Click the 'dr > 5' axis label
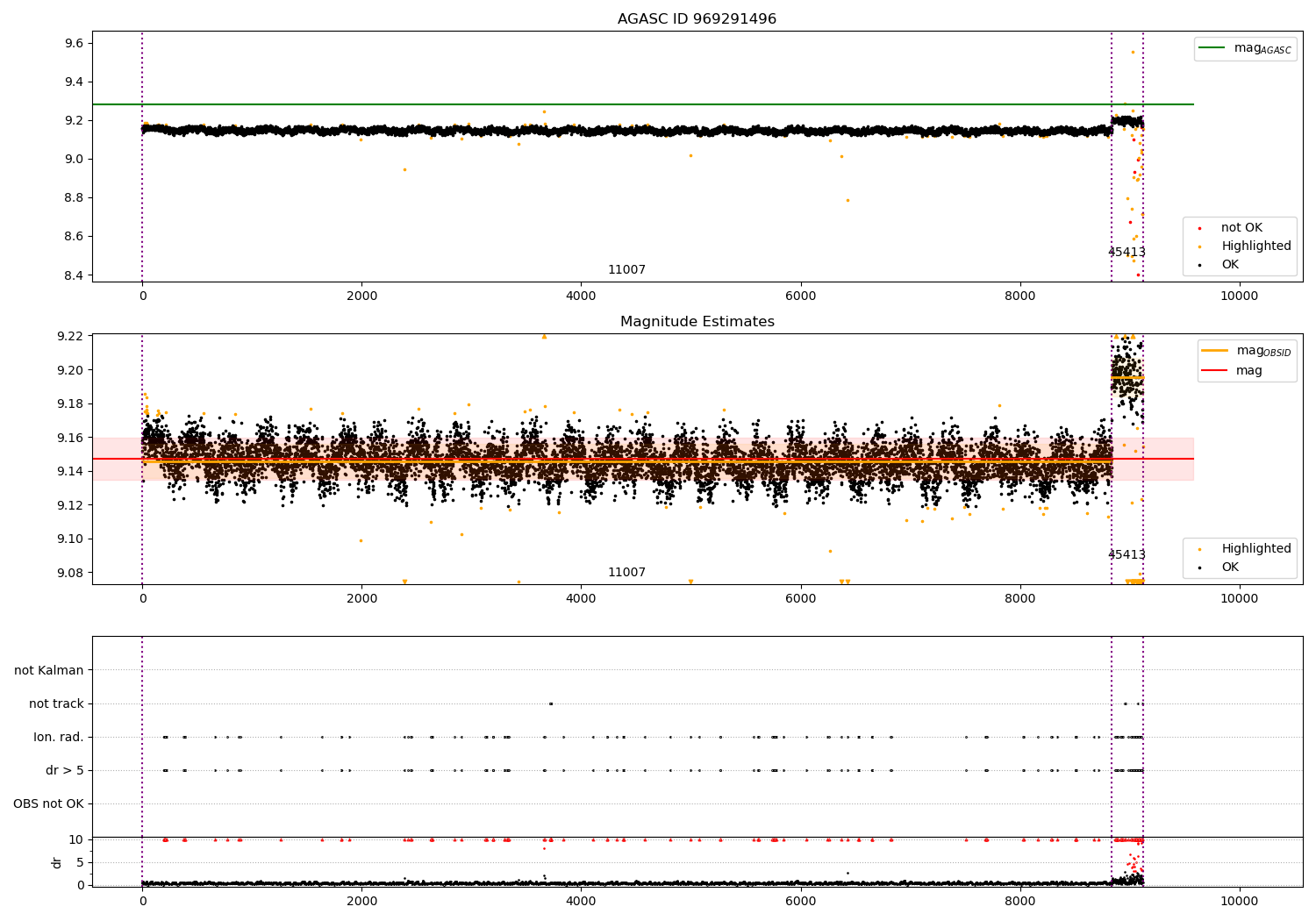 (x=65, y=771)
